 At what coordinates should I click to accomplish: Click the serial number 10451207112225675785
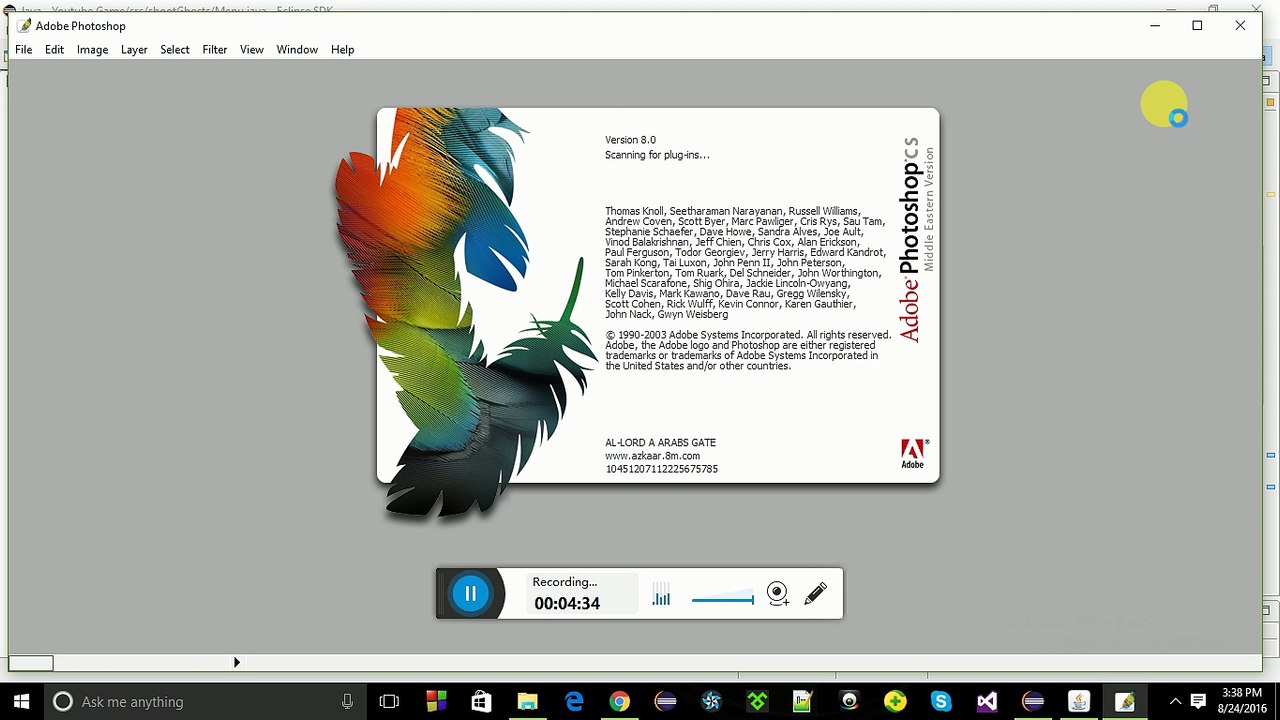[x=662, y=469]
